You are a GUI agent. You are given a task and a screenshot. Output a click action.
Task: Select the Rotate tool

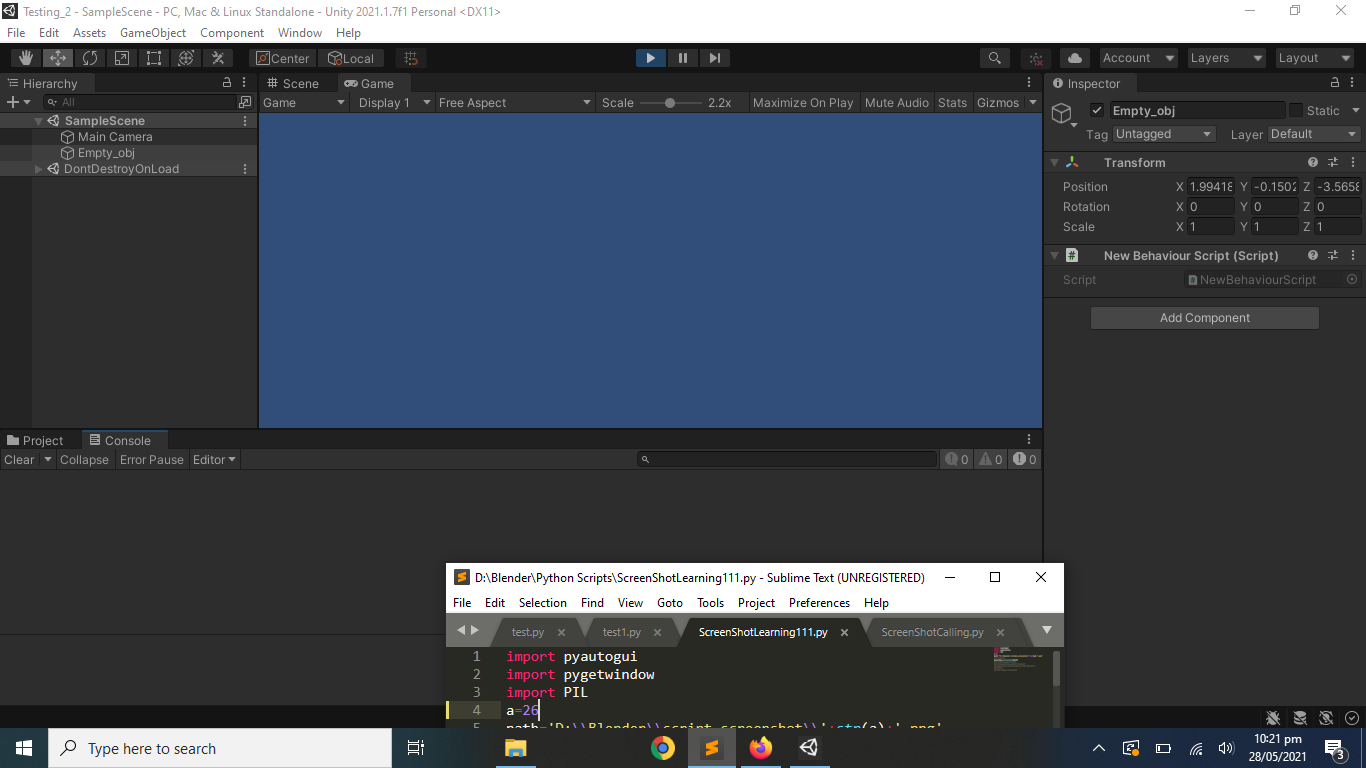pyautogui.click(x=90, y=58)
